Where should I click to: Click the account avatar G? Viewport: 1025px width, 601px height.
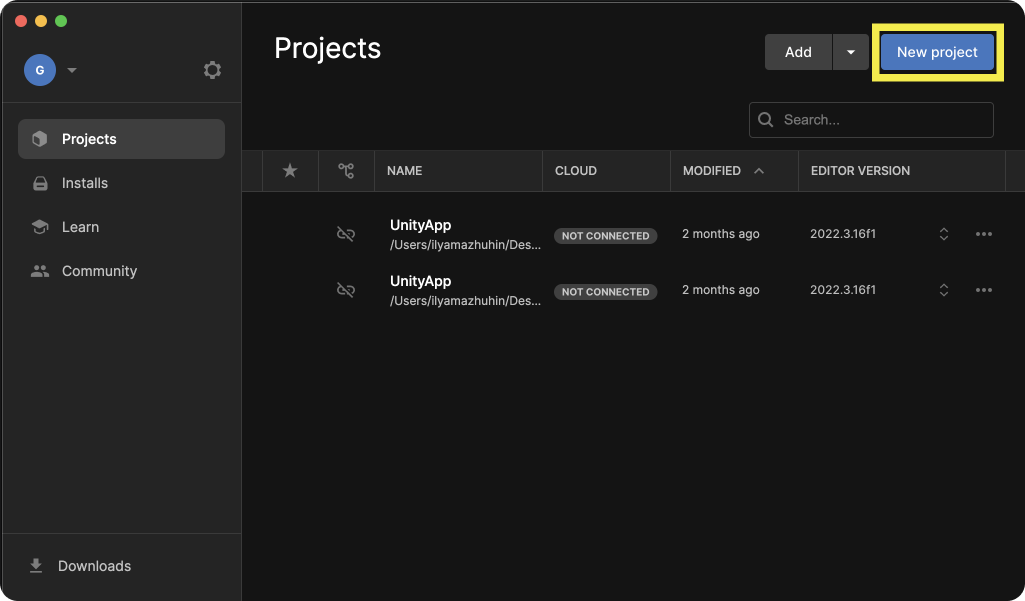(40, 70)
